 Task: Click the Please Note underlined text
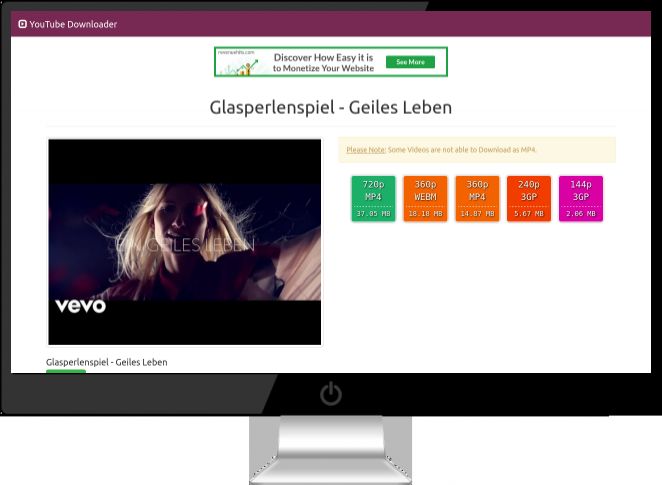tap(366, 150)
